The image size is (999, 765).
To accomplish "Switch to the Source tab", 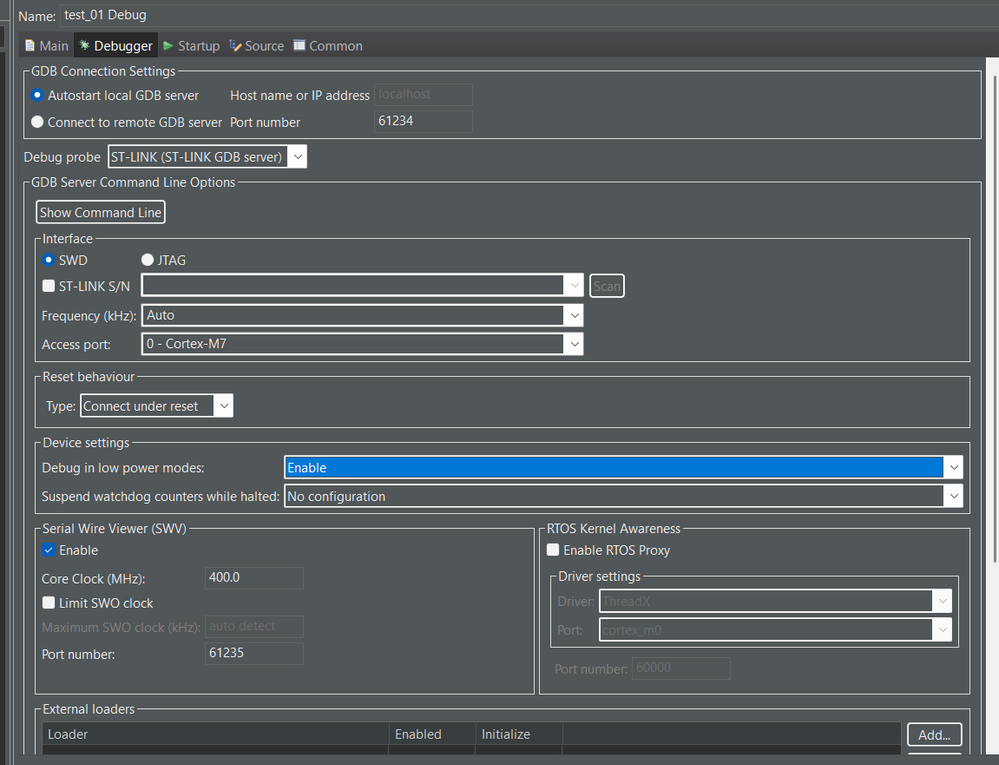I will (x=256, y=46).
